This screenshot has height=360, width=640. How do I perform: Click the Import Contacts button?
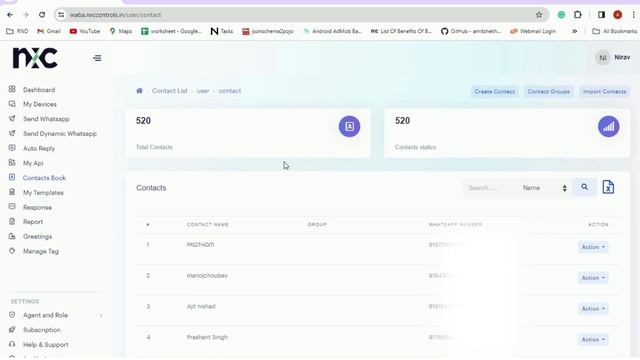click(x=604, y=91)
